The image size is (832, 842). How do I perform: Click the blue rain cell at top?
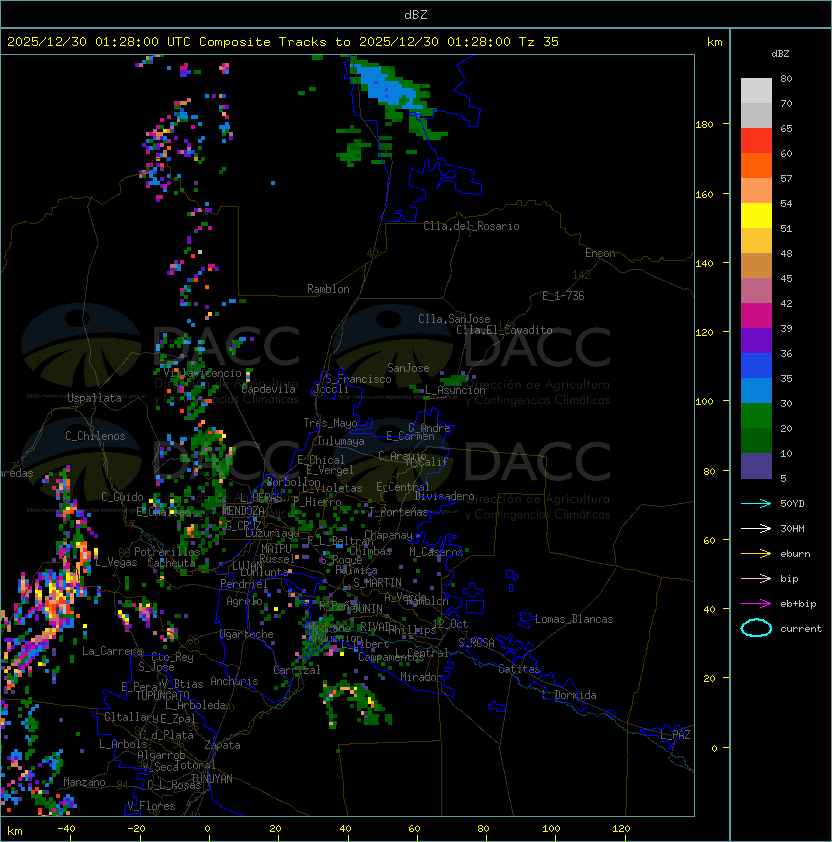tap(386, 86)
